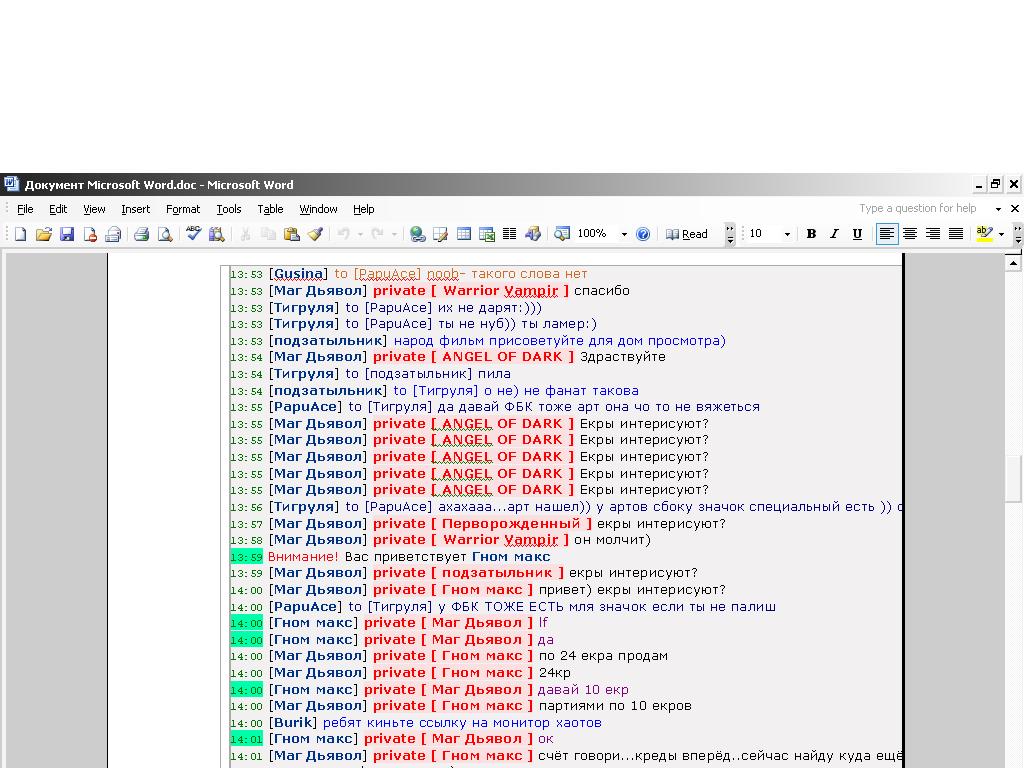Click the line '[Gusina] to [PapuAce] noob'
Viewport: 1024px width, 768px height.
[408, 274]
